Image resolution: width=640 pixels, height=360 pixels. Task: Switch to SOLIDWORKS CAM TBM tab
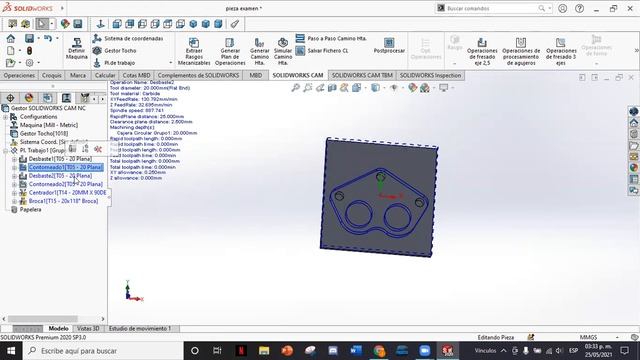pyautogui.click(x=362, y=76)
